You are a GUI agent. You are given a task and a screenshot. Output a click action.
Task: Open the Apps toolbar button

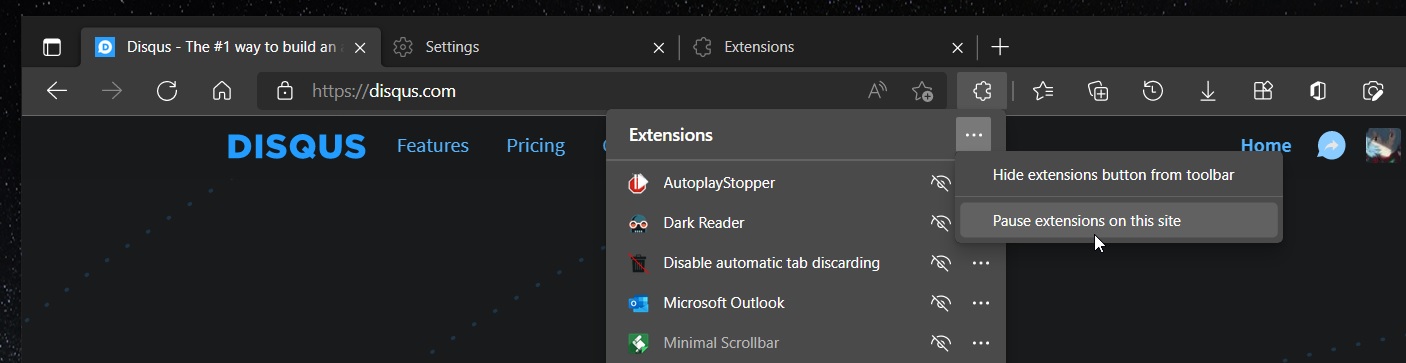tap(1263, 91)
